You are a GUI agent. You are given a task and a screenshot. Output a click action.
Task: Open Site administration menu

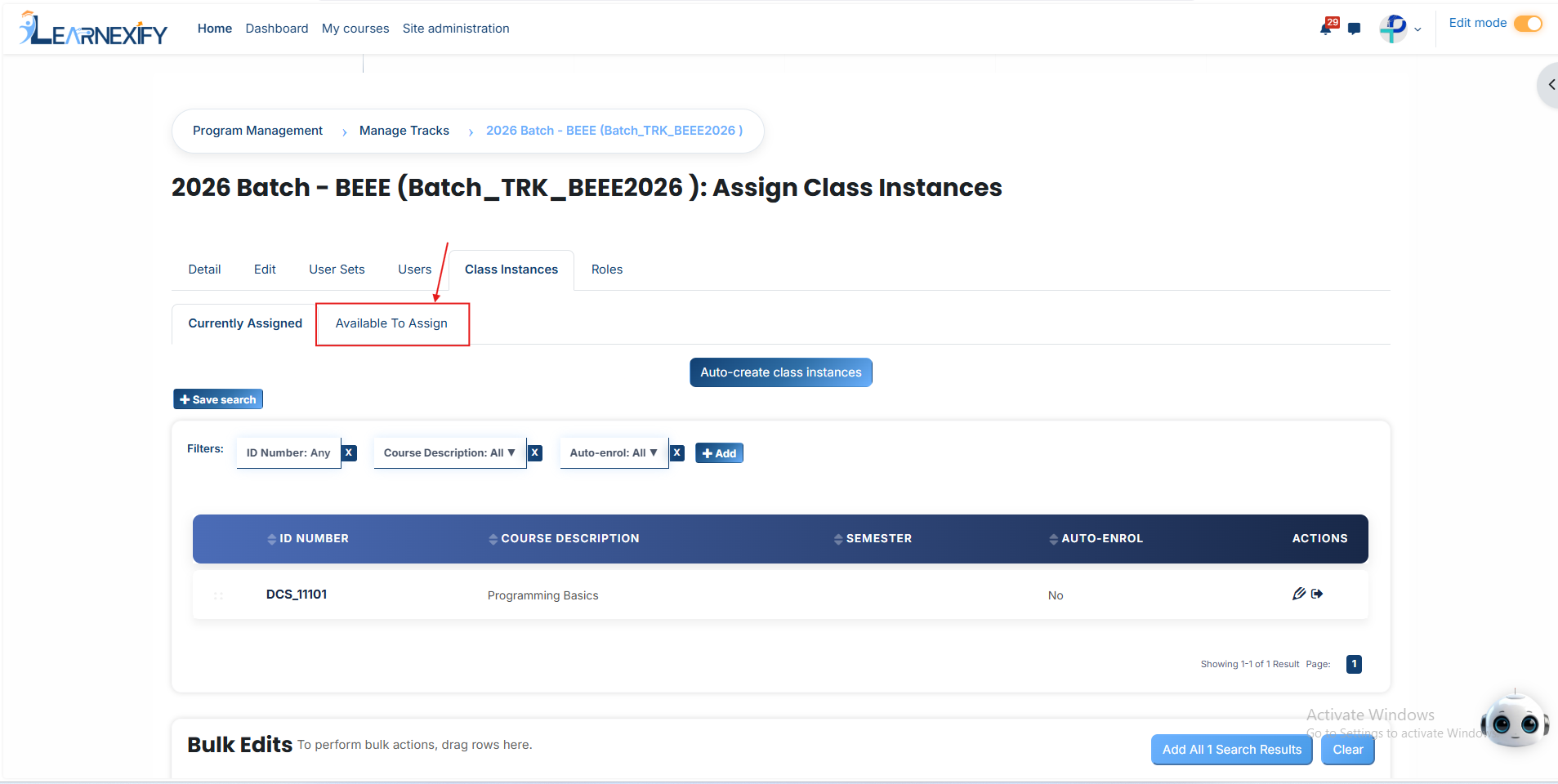(456, 29)
